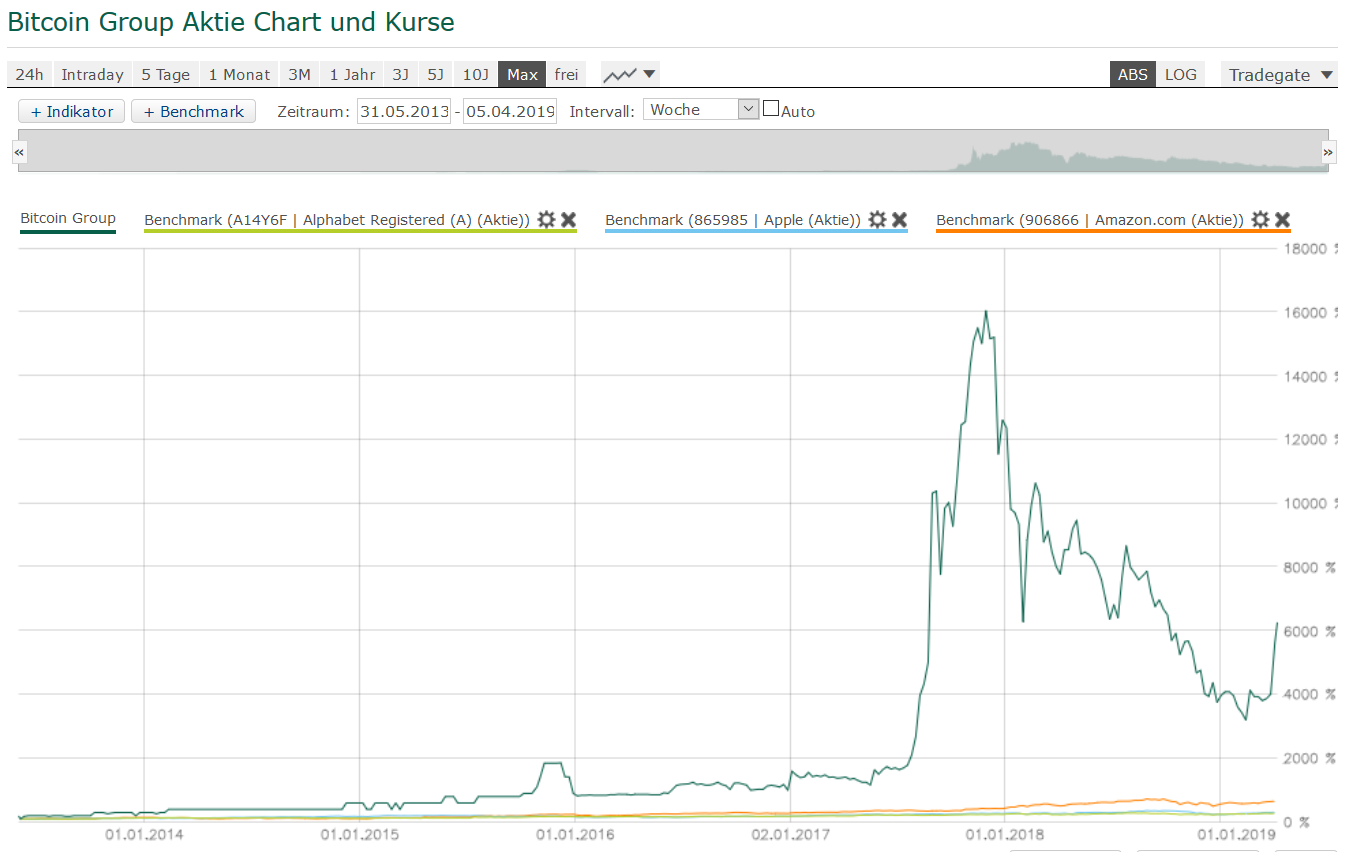Image resolution: width=1353 pixels, height=852 pixels.
Task: Add an indicator with + Indikator
Action: pos(72,111)
